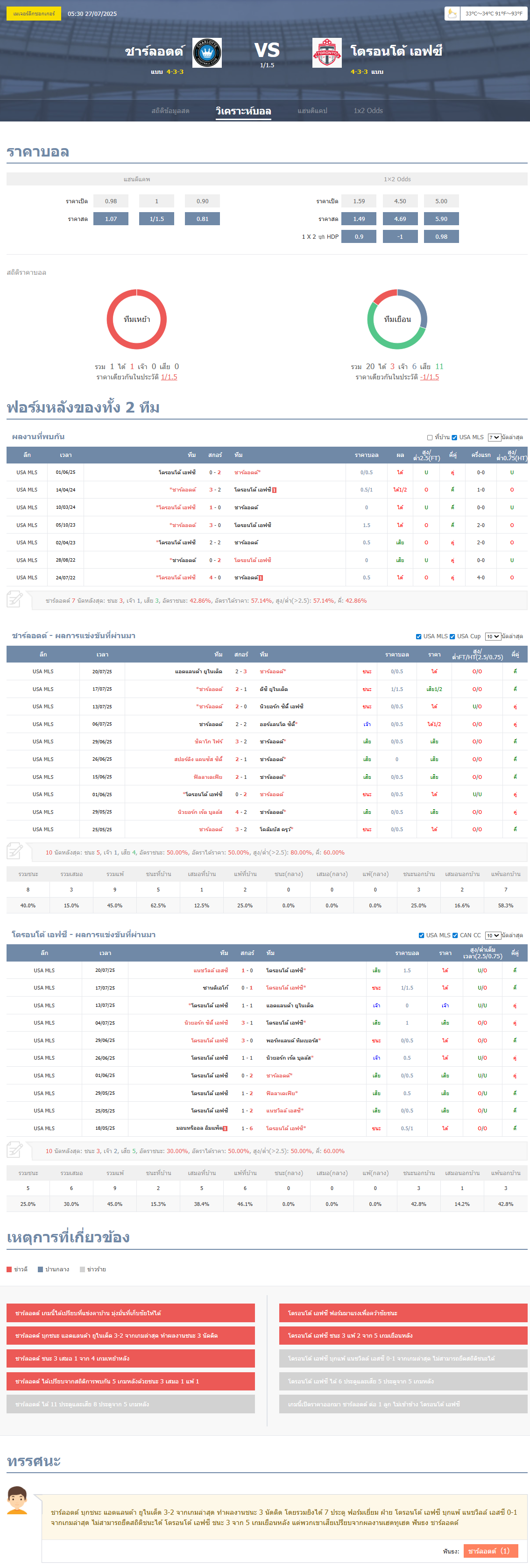
Task: Select the วิเคราะห์บอล tab
Action: 243,111
